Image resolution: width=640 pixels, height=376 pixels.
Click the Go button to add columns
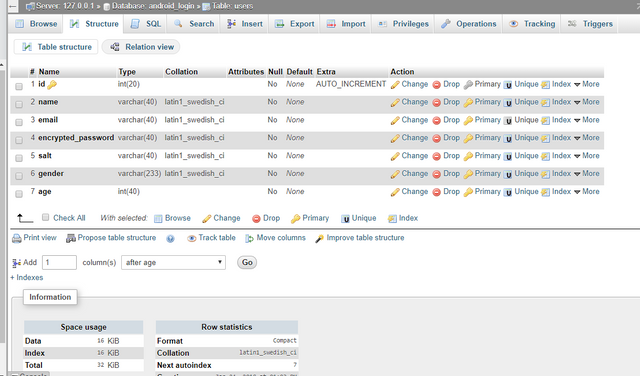pos(247,263)
